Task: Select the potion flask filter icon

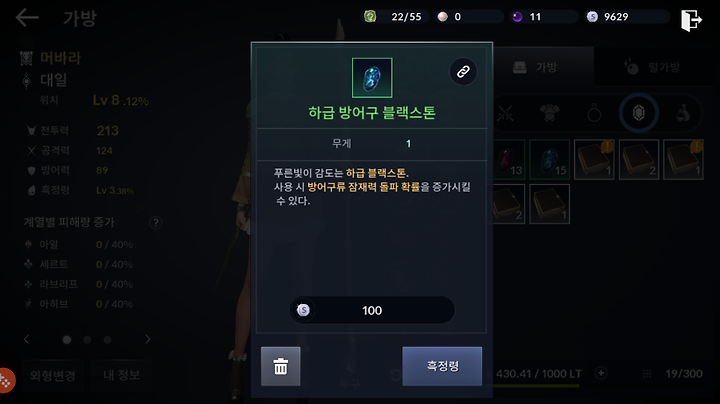Action: tap(683, 113)
